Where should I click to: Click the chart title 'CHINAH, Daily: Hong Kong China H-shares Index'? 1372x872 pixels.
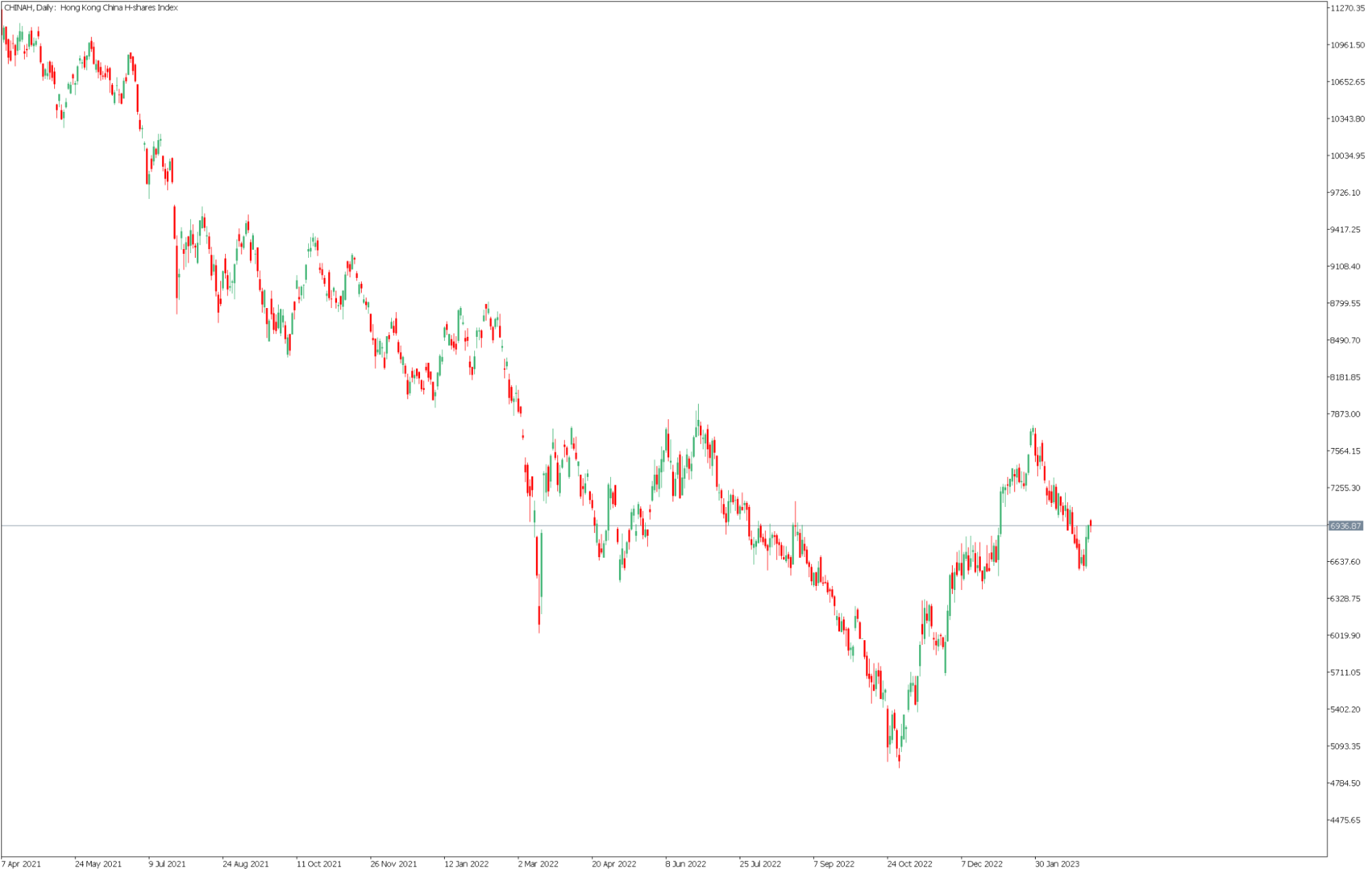tap(91, 8)
